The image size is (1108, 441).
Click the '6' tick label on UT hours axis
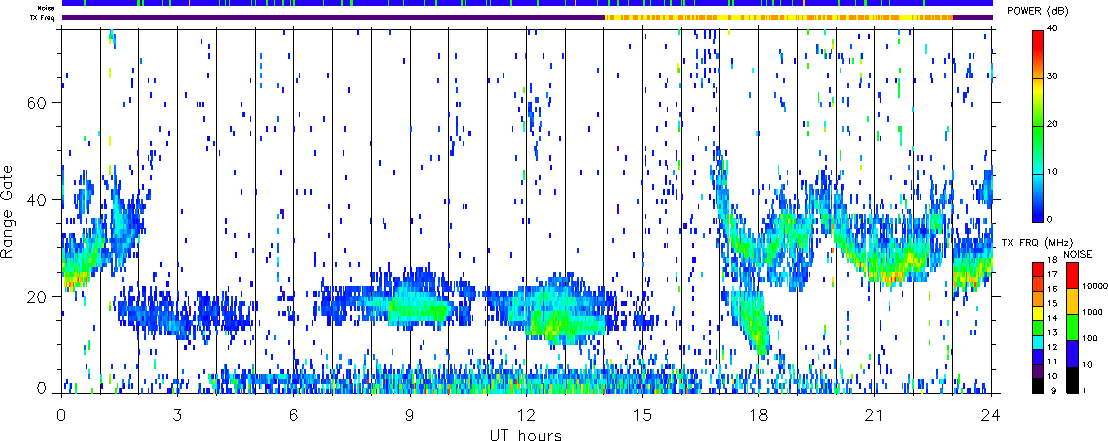click(293, 415)
